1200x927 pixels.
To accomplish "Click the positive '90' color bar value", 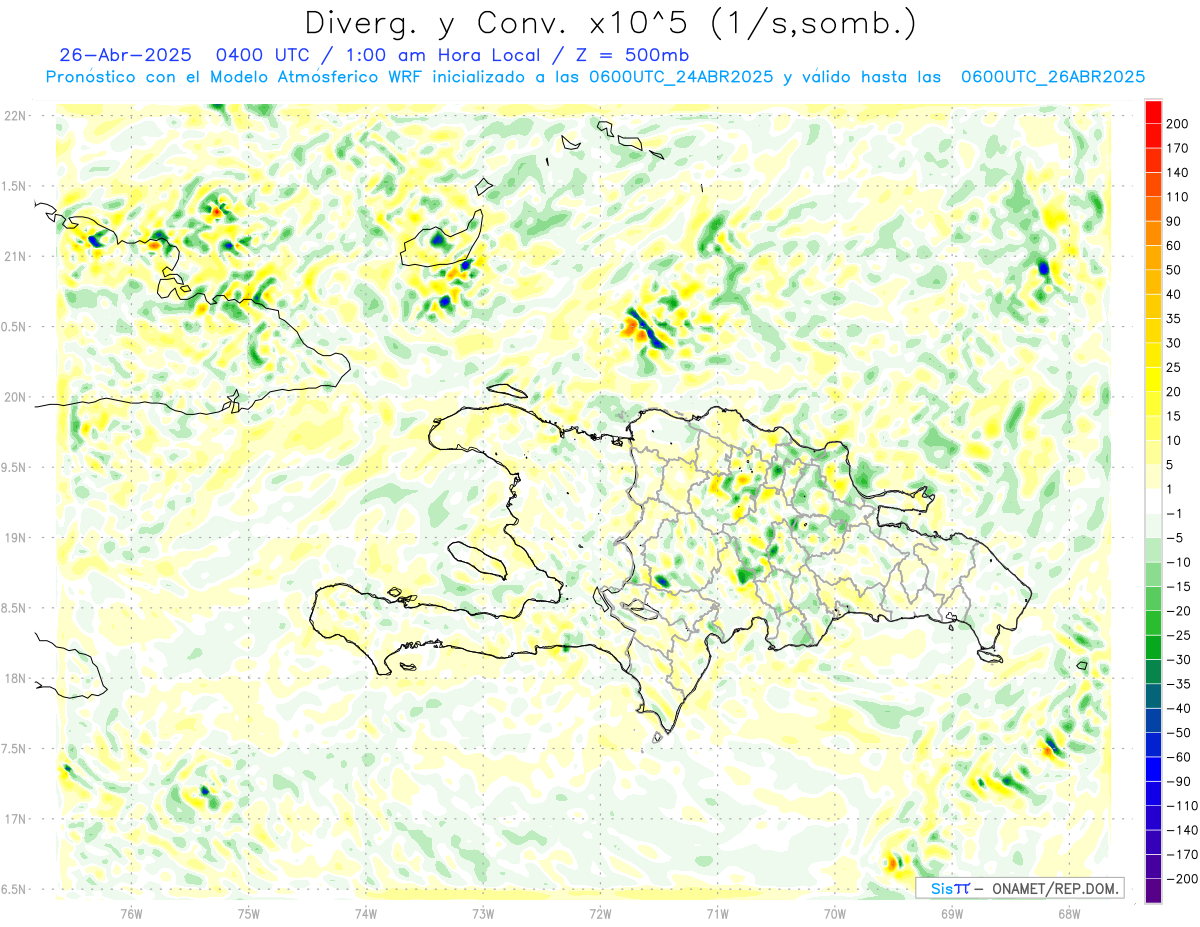I will (1175, 221).
